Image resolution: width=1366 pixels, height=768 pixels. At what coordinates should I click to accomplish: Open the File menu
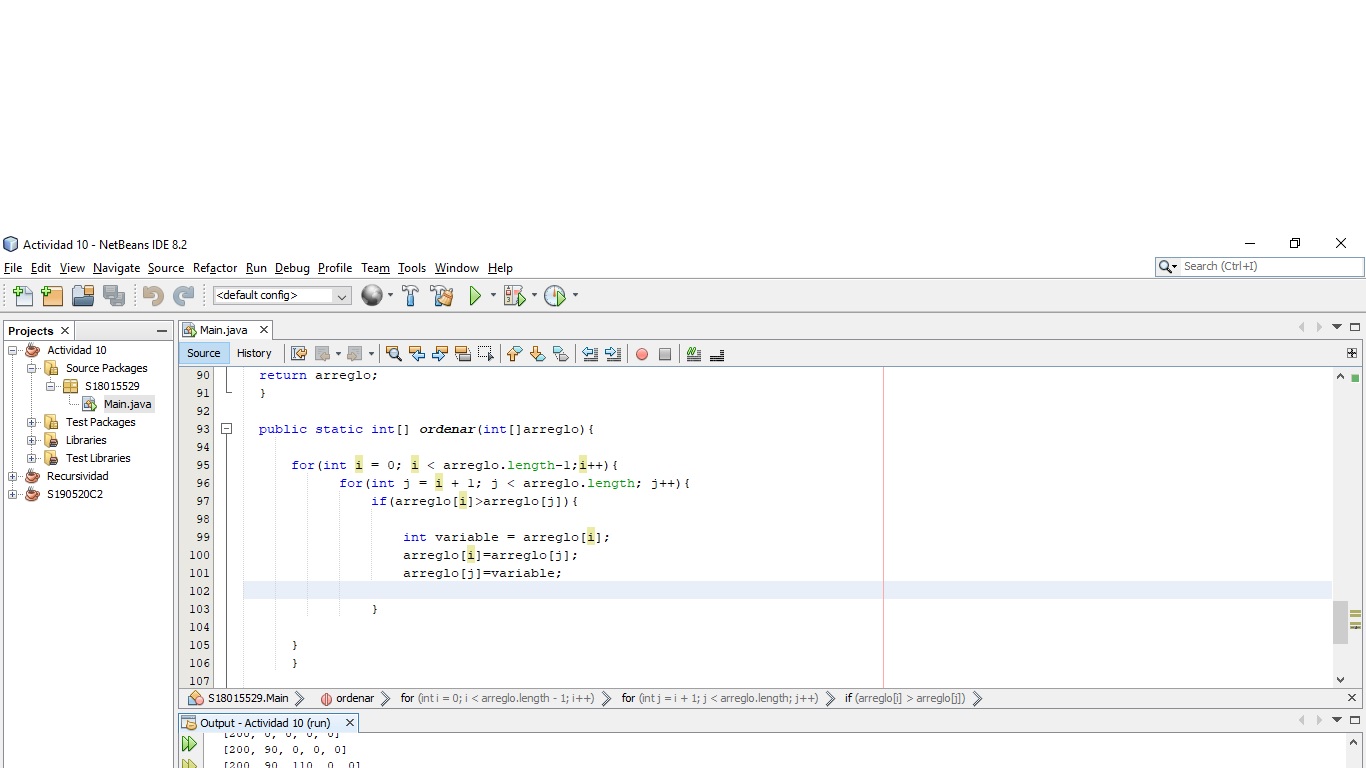13,268
